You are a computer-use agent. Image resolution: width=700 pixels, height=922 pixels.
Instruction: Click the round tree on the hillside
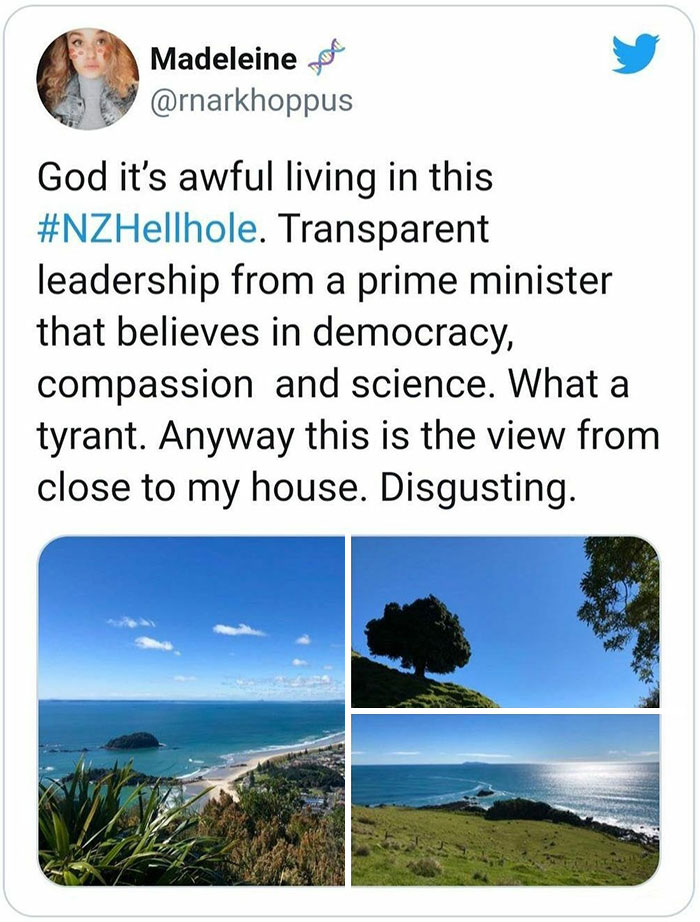click(x=418, y=635)
